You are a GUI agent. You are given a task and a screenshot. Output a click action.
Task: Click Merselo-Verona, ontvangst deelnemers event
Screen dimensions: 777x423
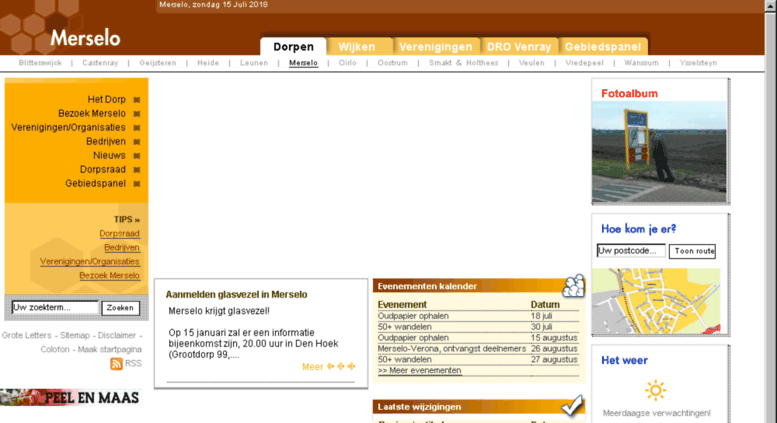(x=451, y=349)
